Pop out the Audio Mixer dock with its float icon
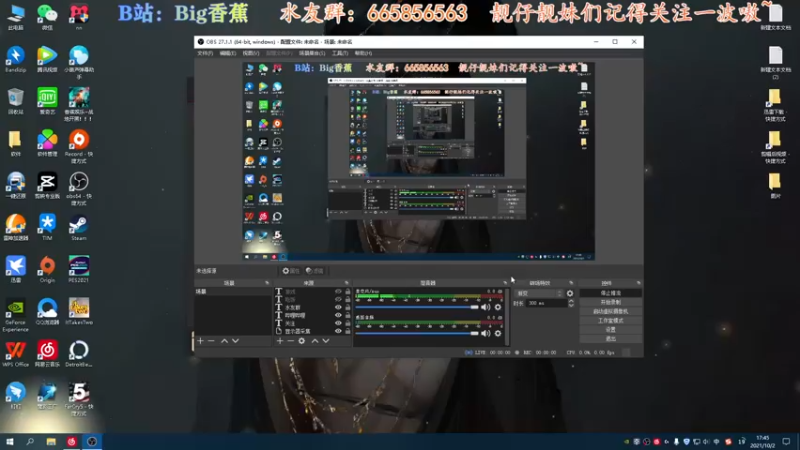This screenshot has height=450, width=800. coord(505,283)
